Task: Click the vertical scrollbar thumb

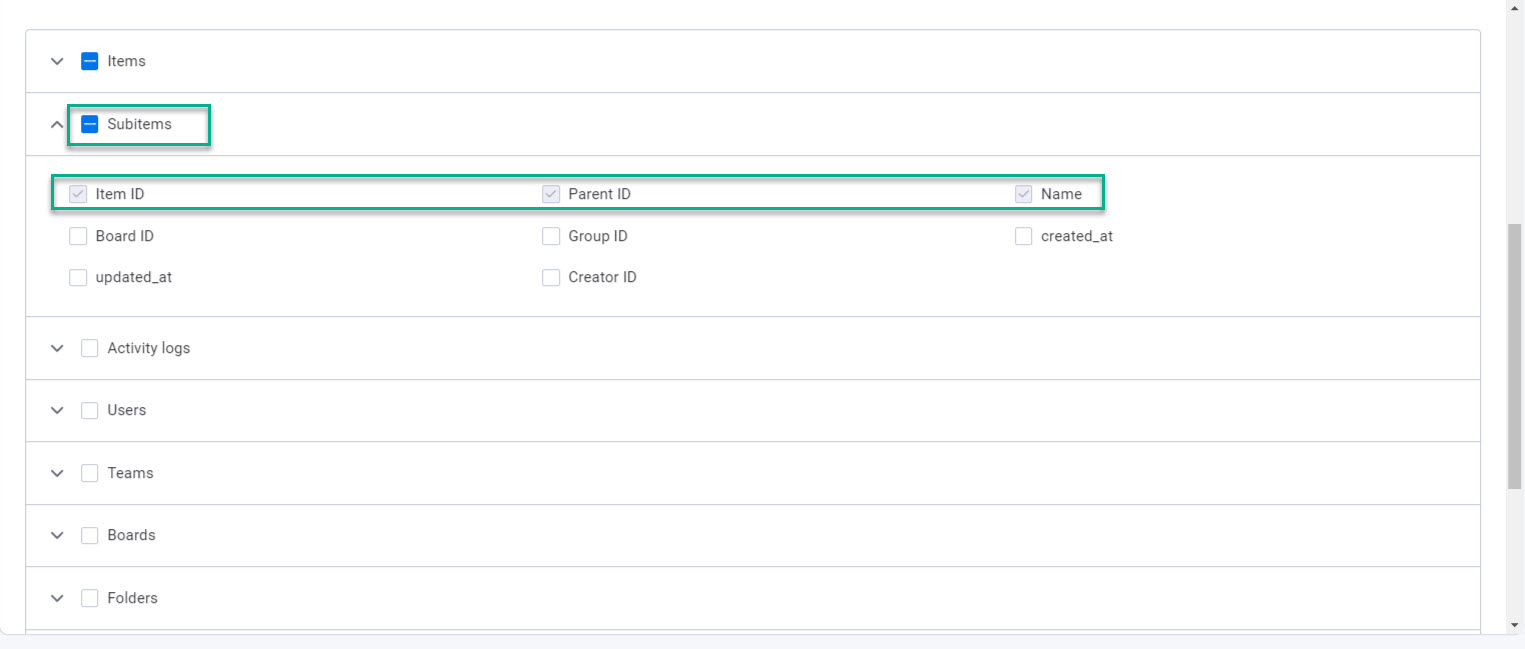Action: pos(1514,355)
